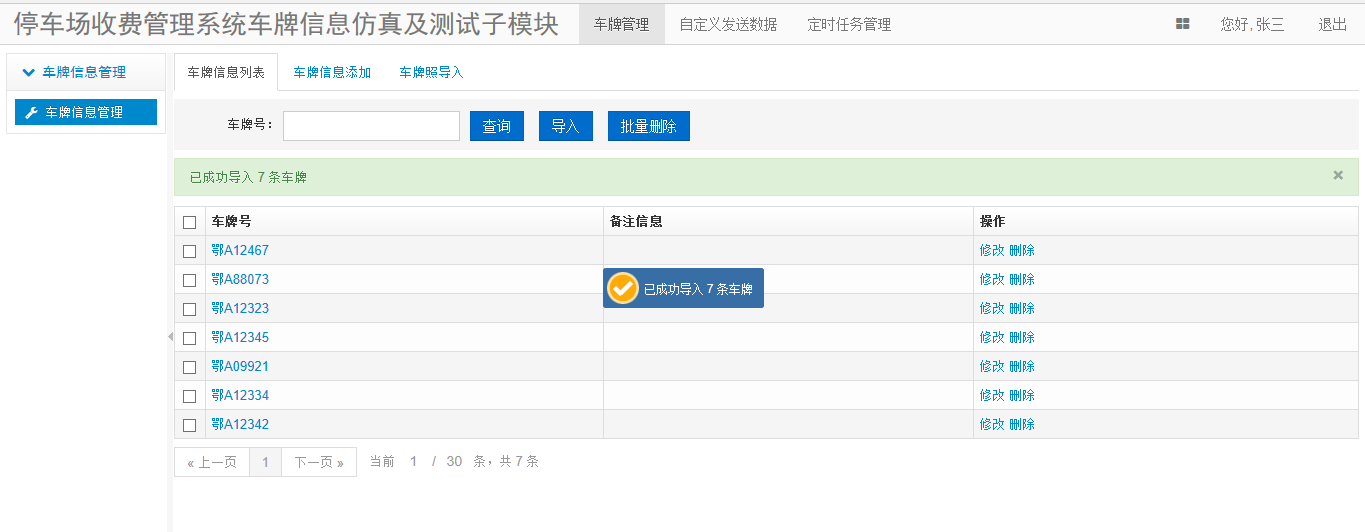Click the 查询 search button
The height and width of the screenshot is (532, 1365).
(x=497, y=126)
